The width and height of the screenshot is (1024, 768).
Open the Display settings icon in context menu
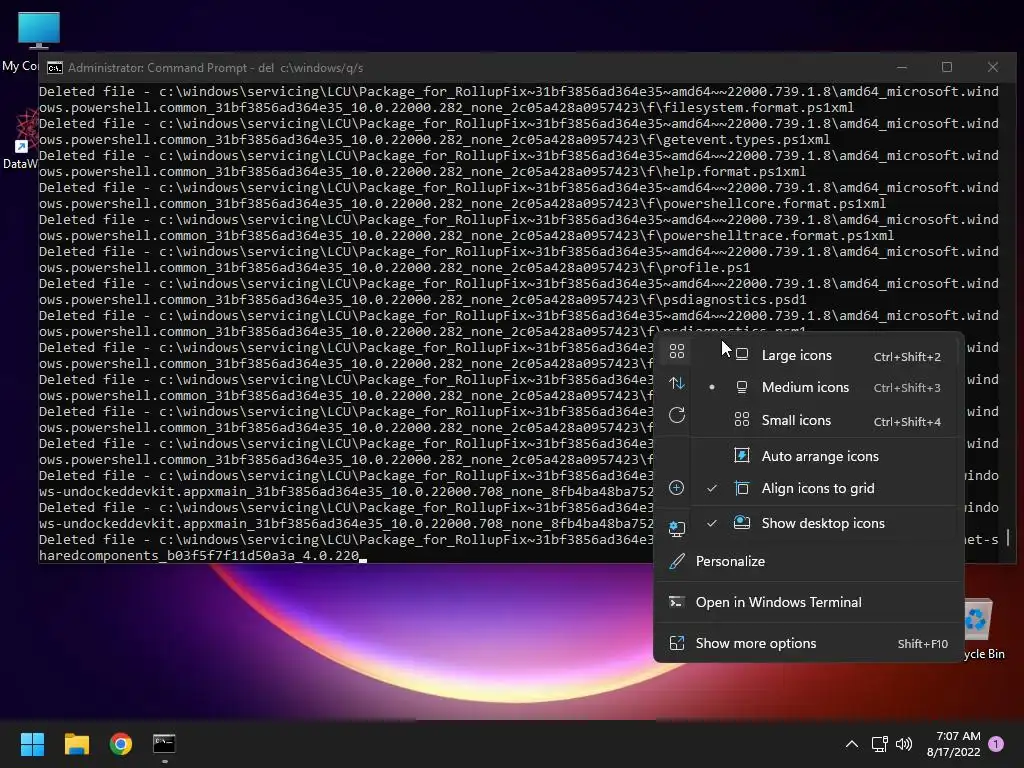pyautogui.click(x=677, y=528)
